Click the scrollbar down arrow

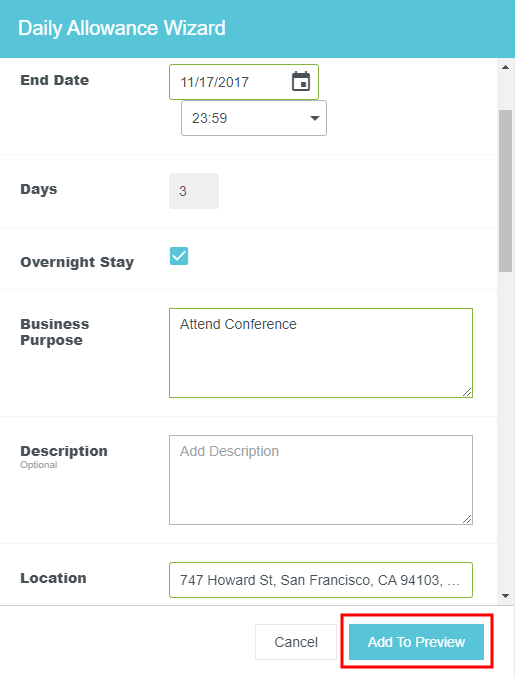coord(505,596)
